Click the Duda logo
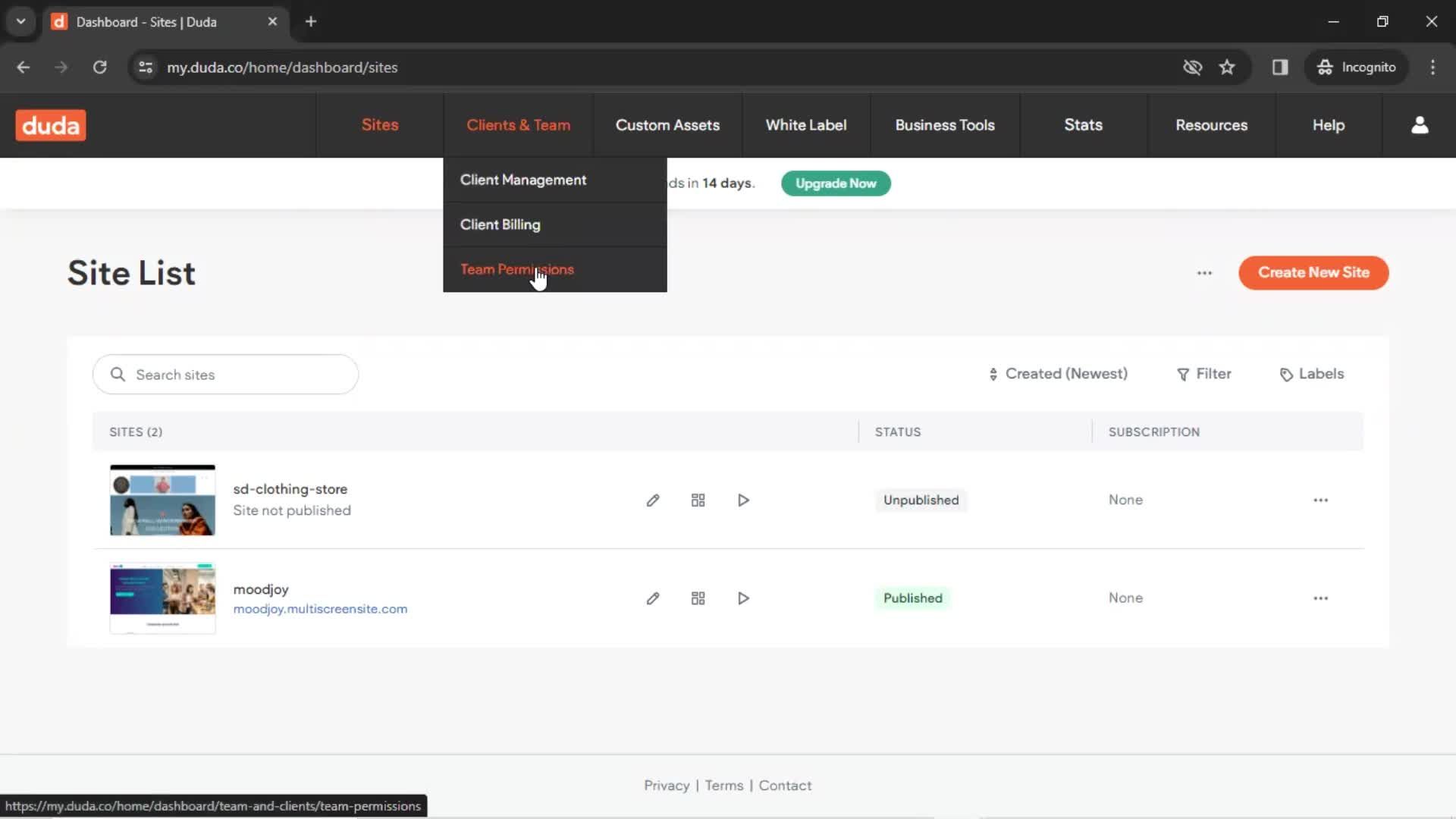This screenshot has width=1456, height=819. pos(51,125)
